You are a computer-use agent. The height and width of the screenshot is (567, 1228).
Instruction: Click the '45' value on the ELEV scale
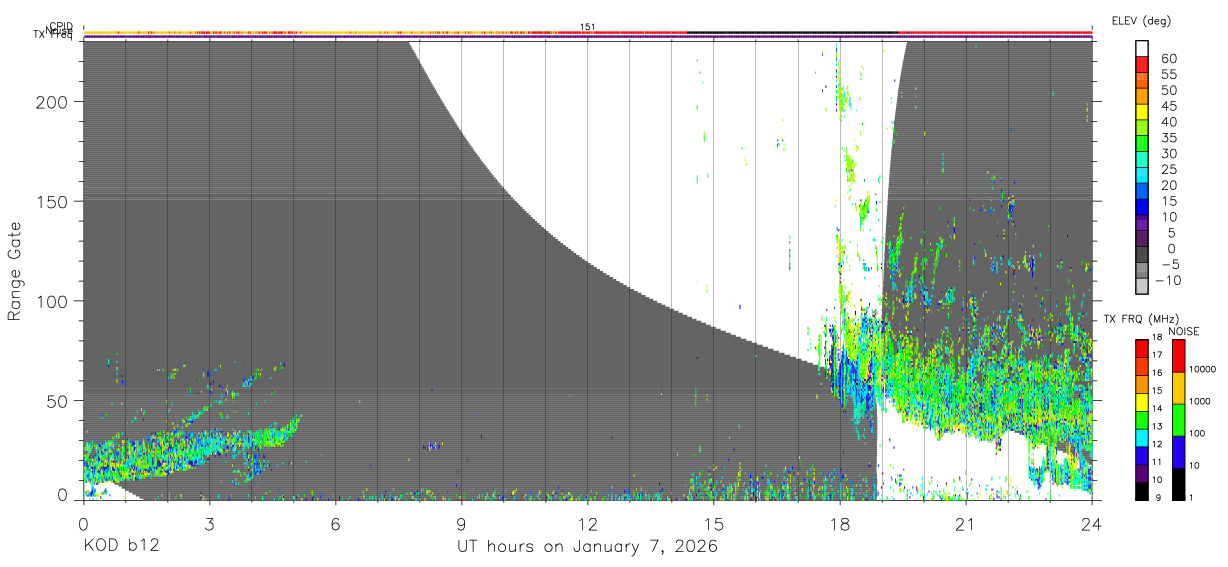(1168, 106)
